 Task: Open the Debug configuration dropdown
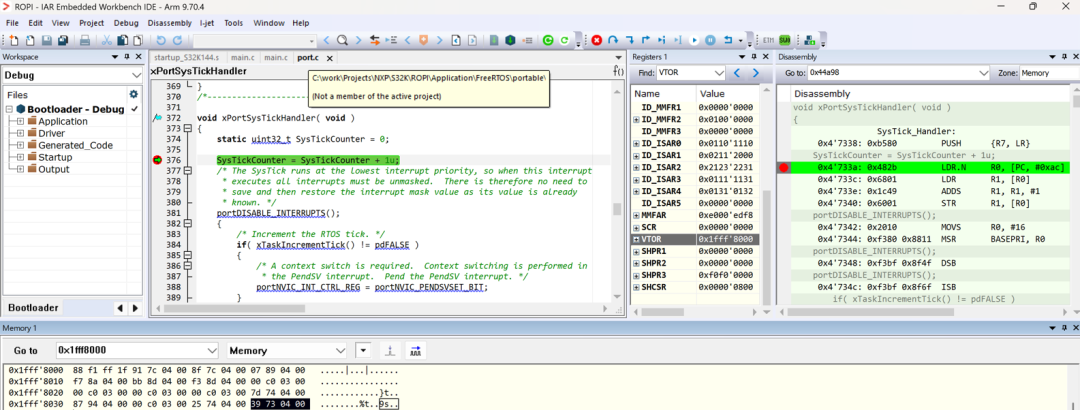pyautogui.click(x=136, y=75)
